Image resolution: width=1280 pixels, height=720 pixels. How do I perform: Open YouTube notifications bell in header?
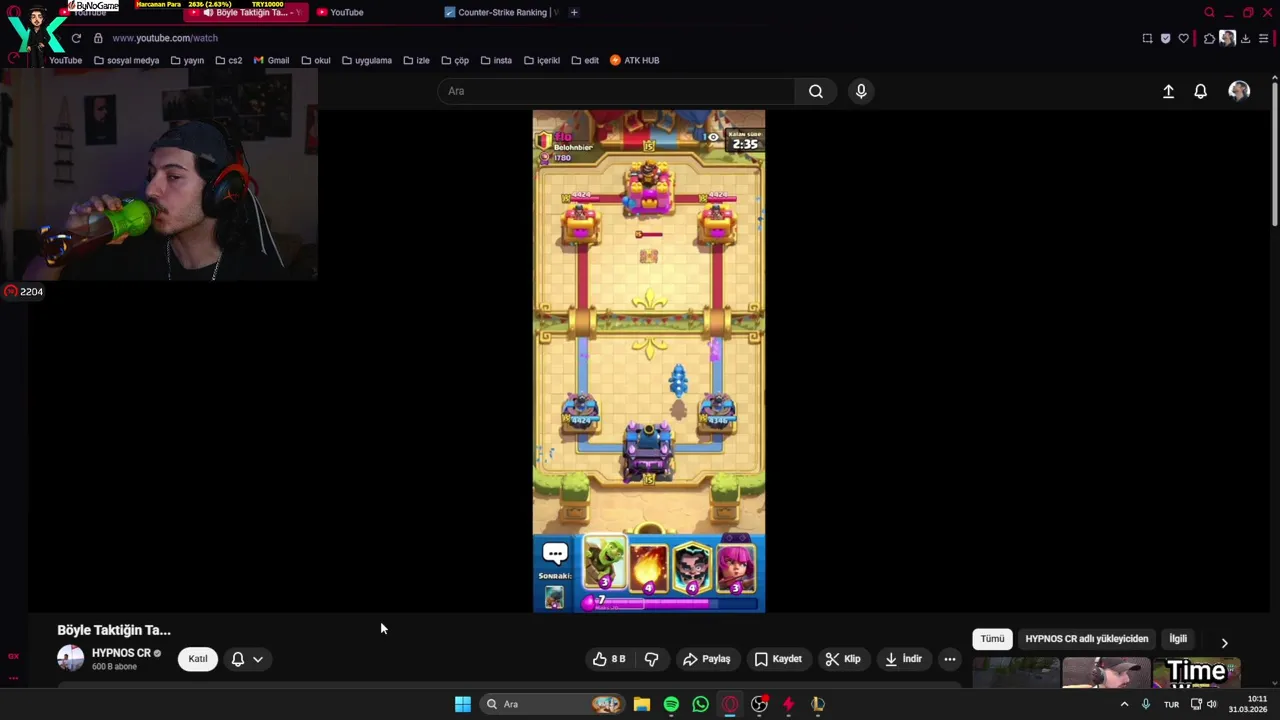[x=1201, y=91]
